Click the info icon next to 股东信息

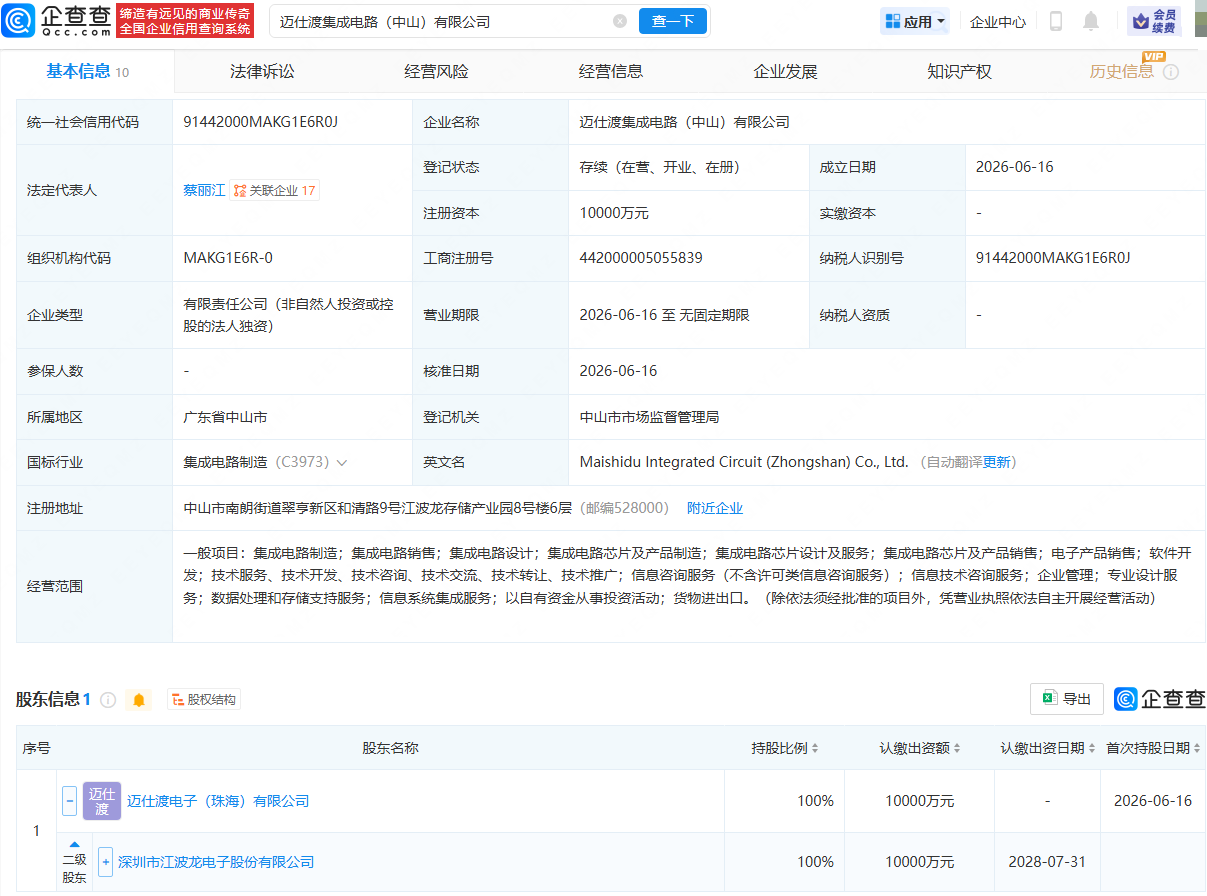108,700
